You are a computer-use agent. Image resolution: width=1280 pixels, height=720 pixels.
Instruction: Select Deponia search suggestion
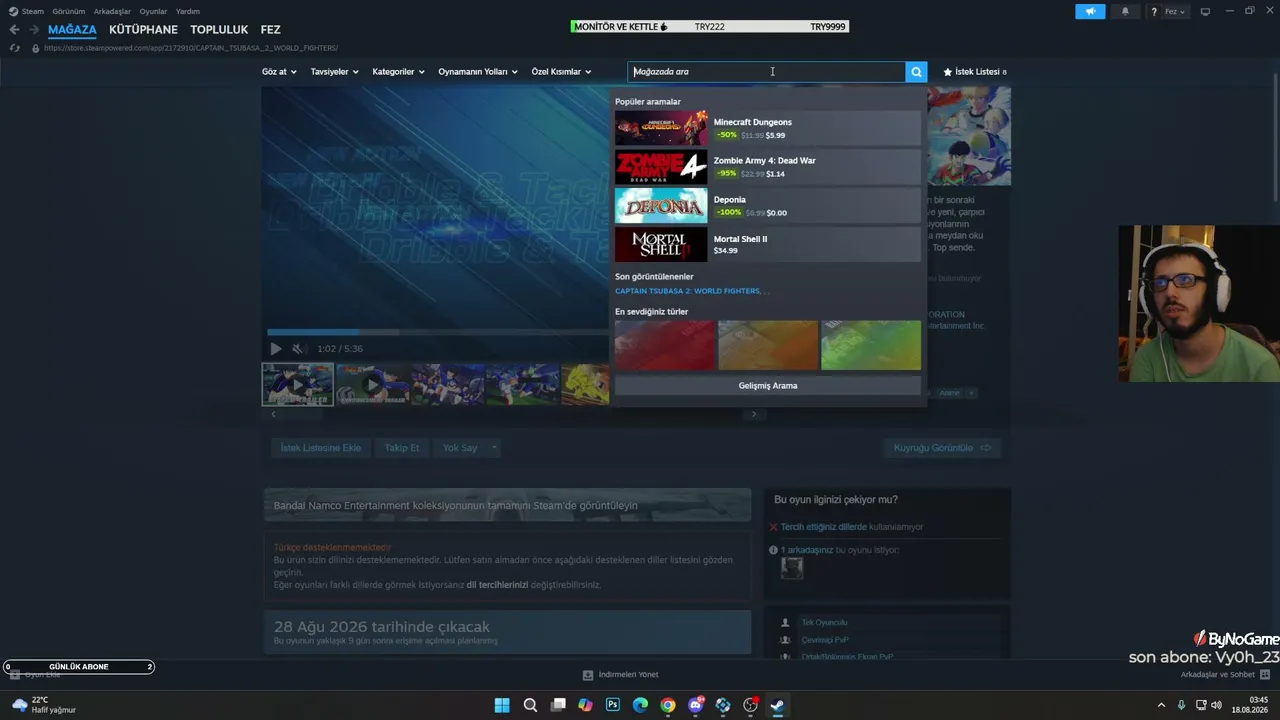coord(768,206)
